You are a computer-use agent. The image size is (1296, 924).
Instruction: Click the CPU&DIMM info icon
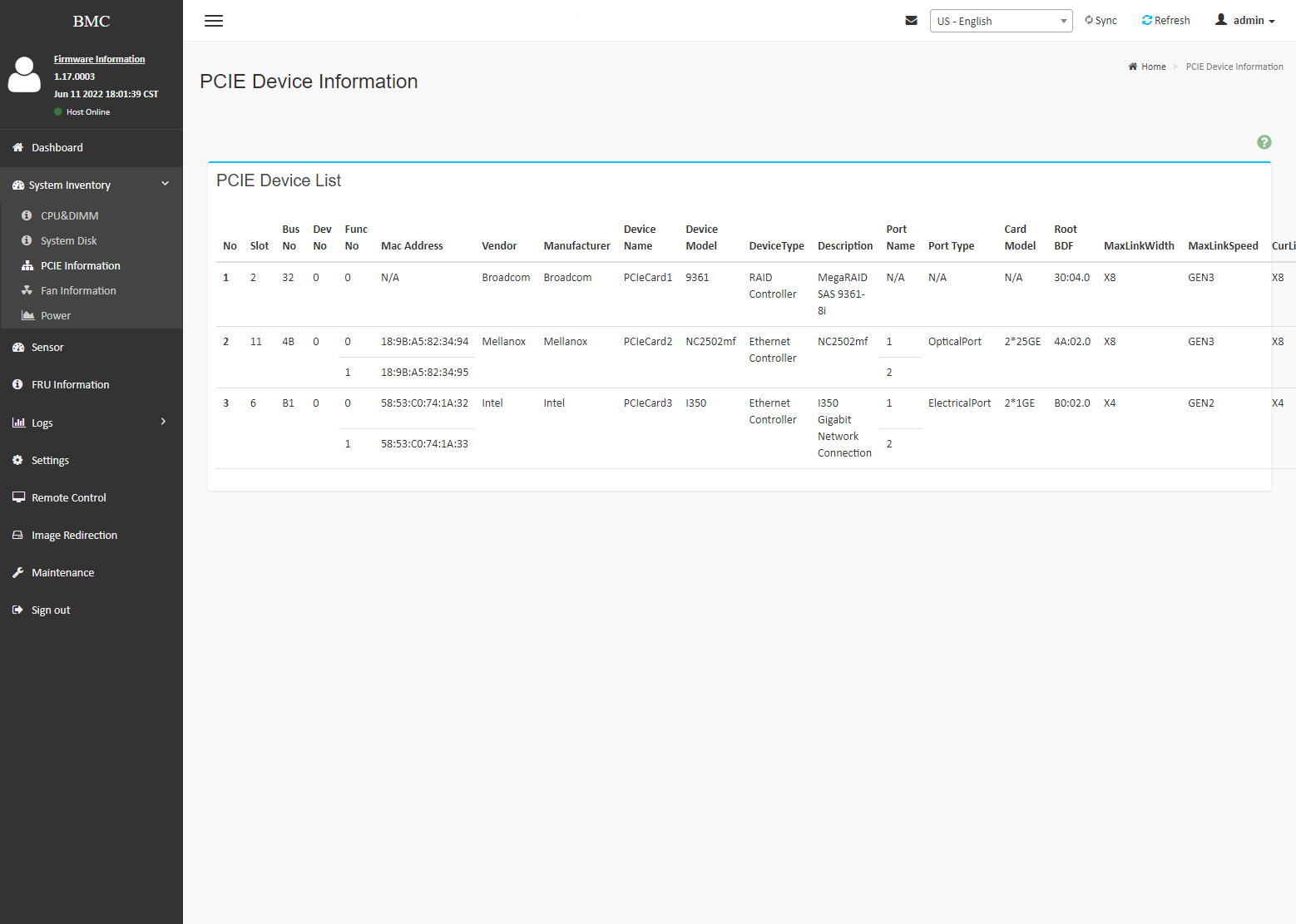coord(27,215)
